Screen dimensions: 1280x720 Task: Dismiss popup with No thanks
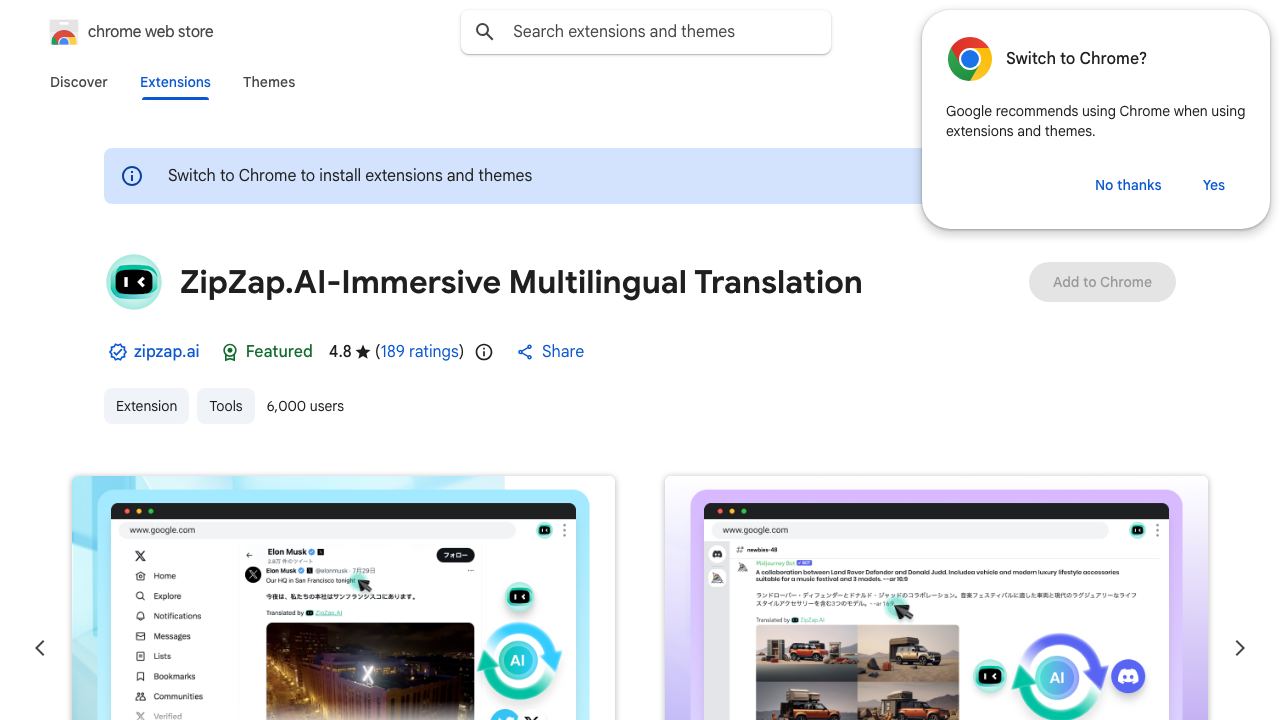coord(1128,185)
